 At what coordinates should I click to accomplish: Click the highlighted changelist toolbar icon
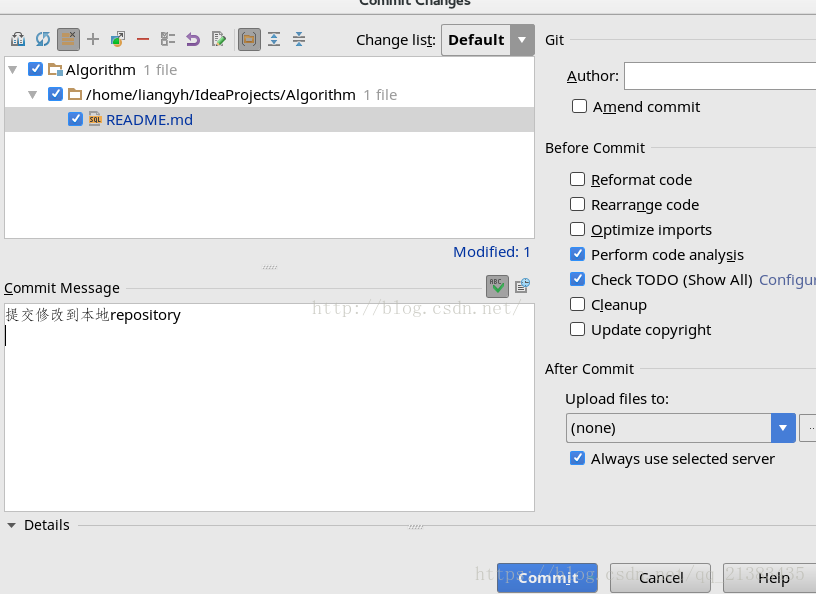click(68, 40)
